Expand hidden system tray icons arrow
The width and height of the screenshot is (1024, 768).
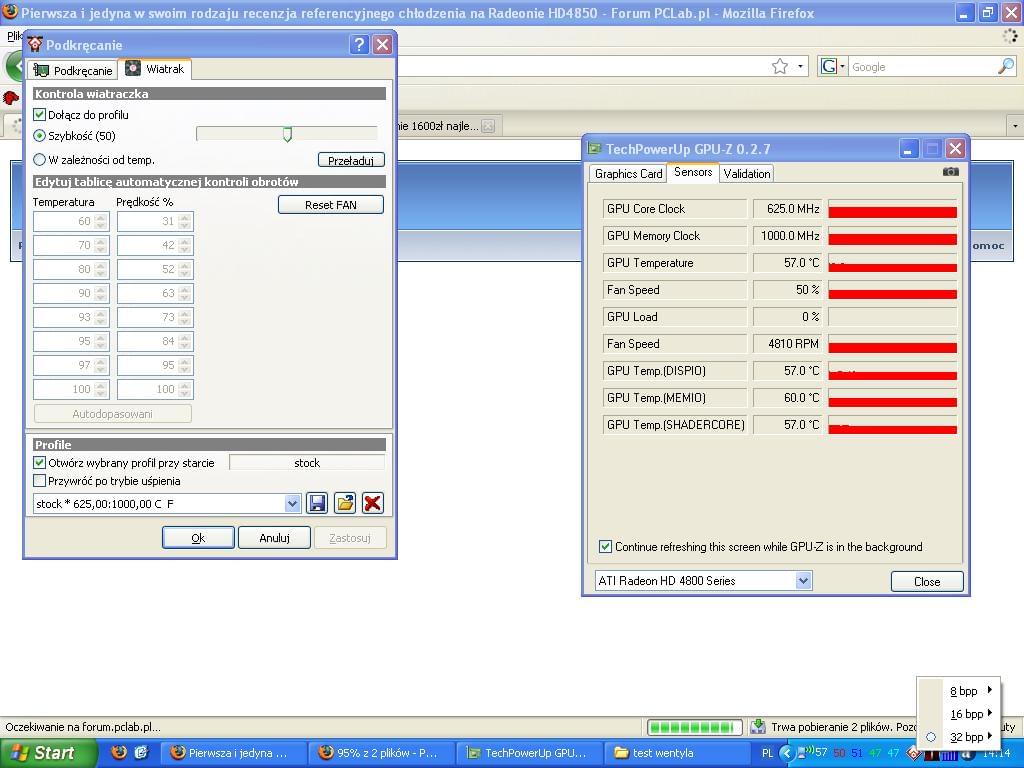click(x=787, y=753)
